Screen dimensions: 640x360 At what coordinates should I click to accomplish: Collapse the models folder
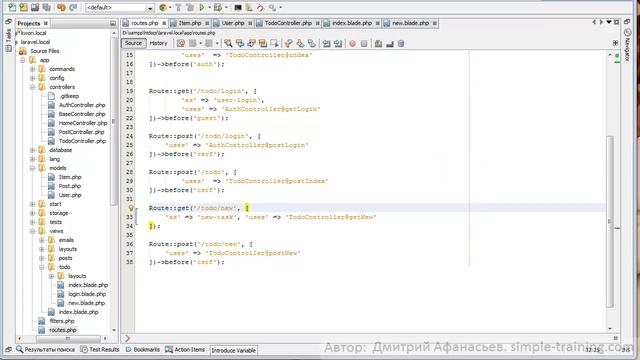click(x=32, y=168)
